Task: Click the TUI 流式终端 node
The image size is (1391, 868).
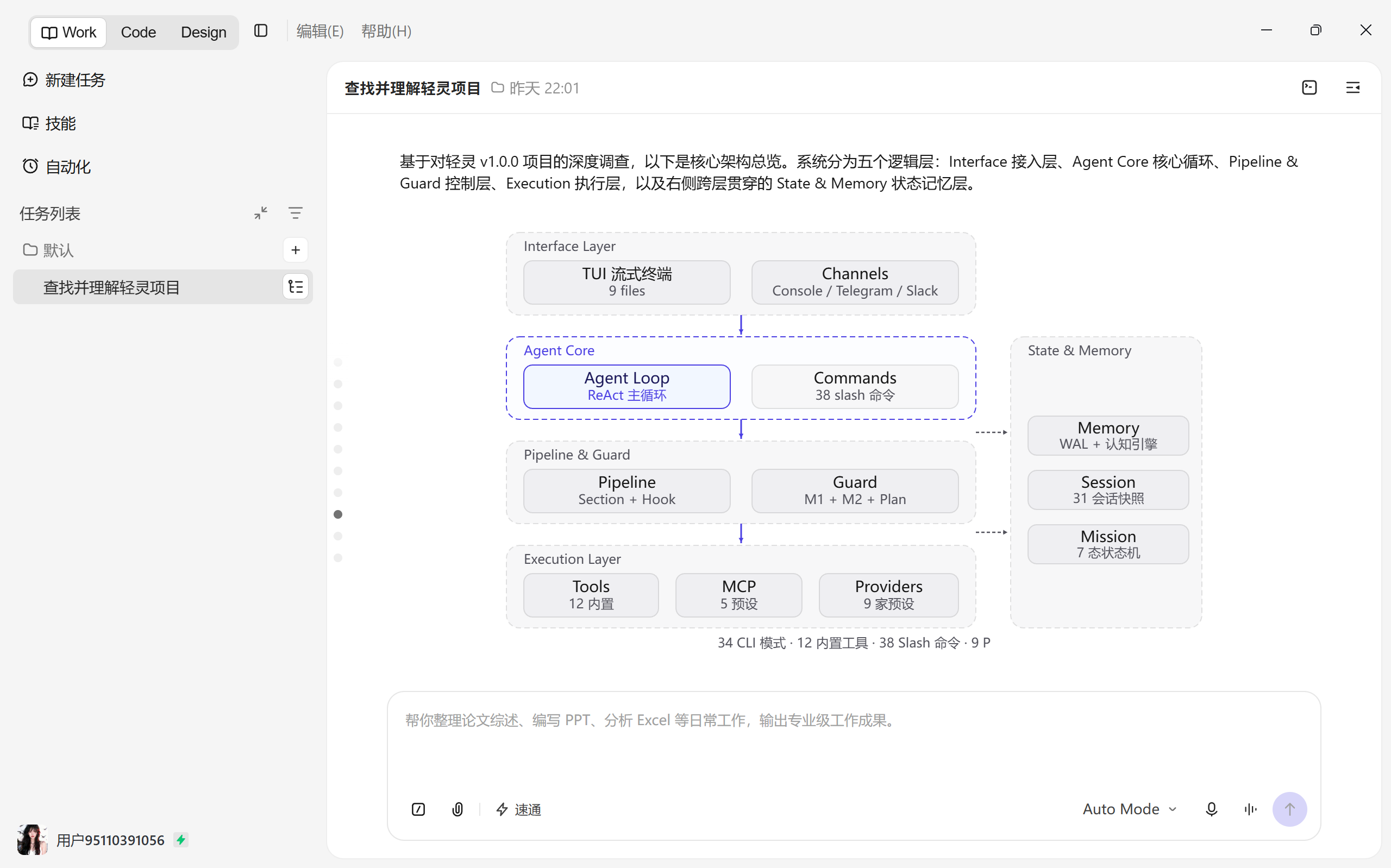Action: point(626,282)
